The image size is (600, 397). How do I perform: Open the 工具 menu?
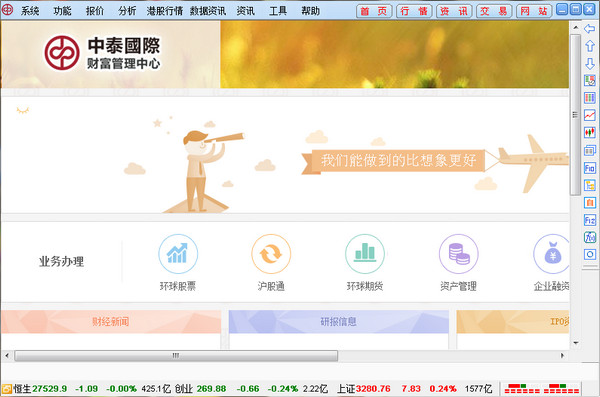click(x=278, y=11)
